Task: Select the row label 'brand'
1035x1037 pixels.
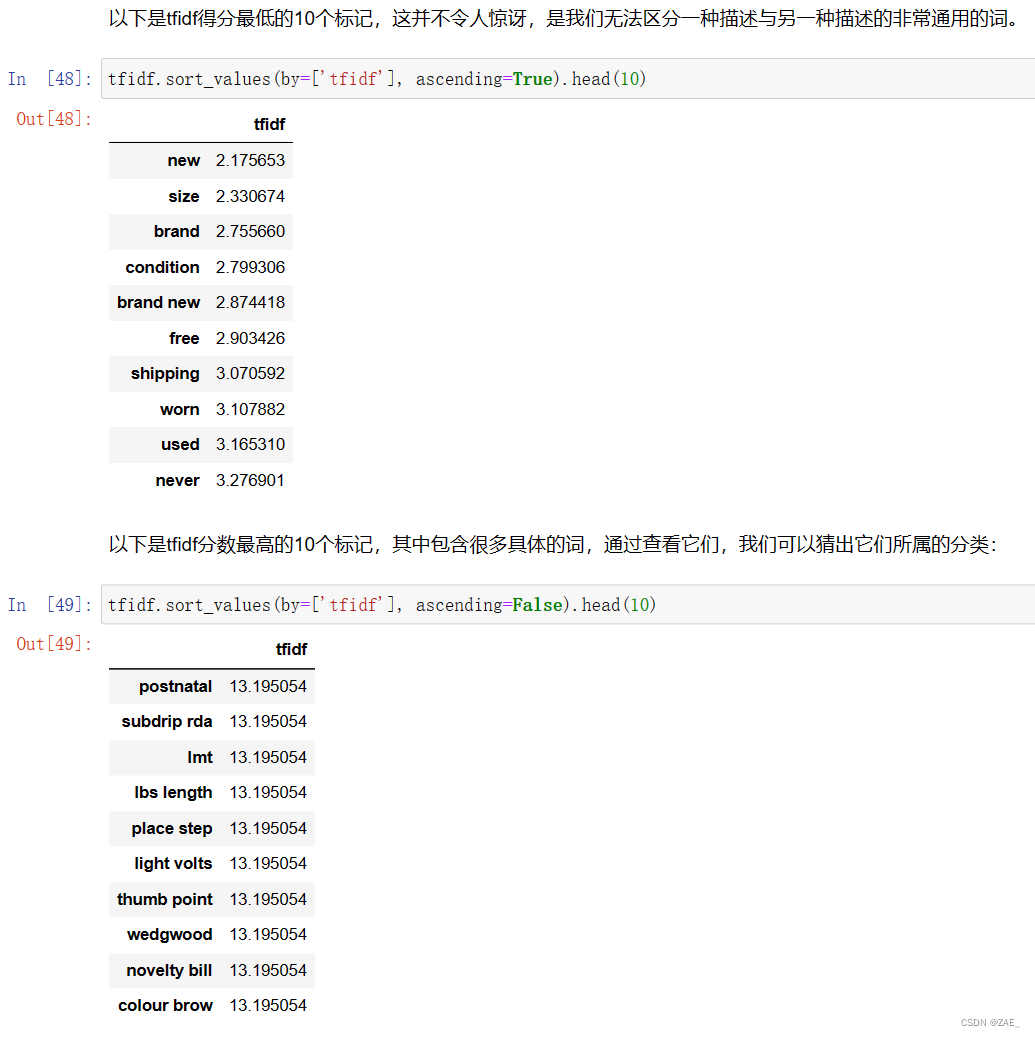Action: pyautogui.click(x=177, y=231)
